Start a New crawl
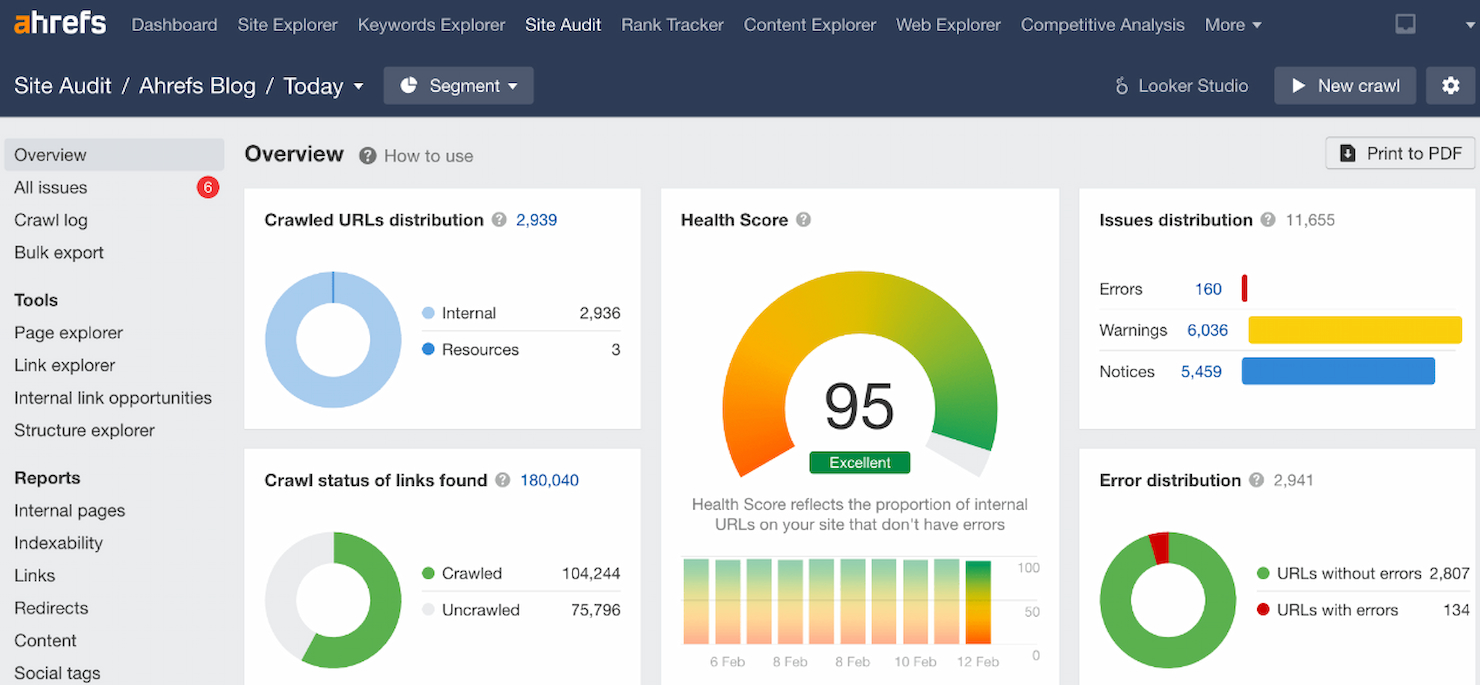1480x685 pixels. coord(1345,86)
